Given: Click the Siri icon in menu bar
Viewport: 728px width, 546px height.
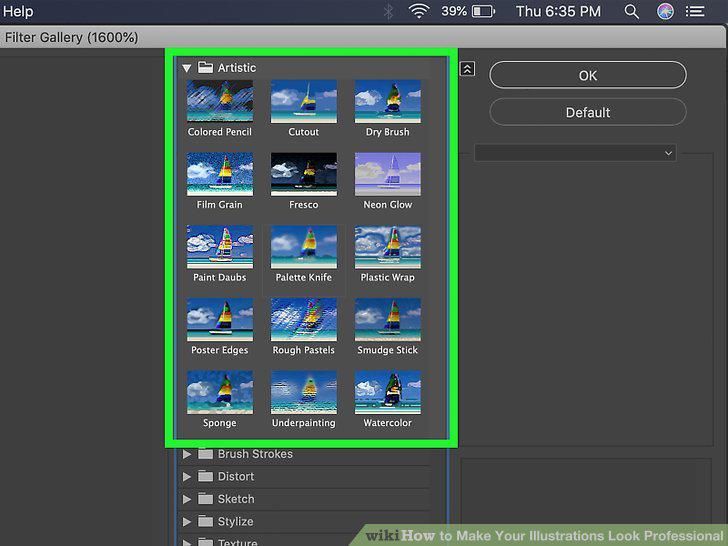Looking at the screenshot, I should coord(665,11).
